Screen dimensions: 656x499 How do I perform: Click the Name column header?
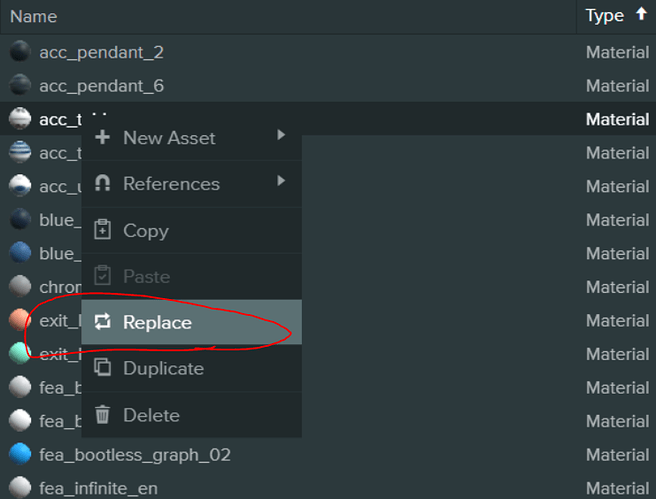pyautogui.click(x=33, y=16)
